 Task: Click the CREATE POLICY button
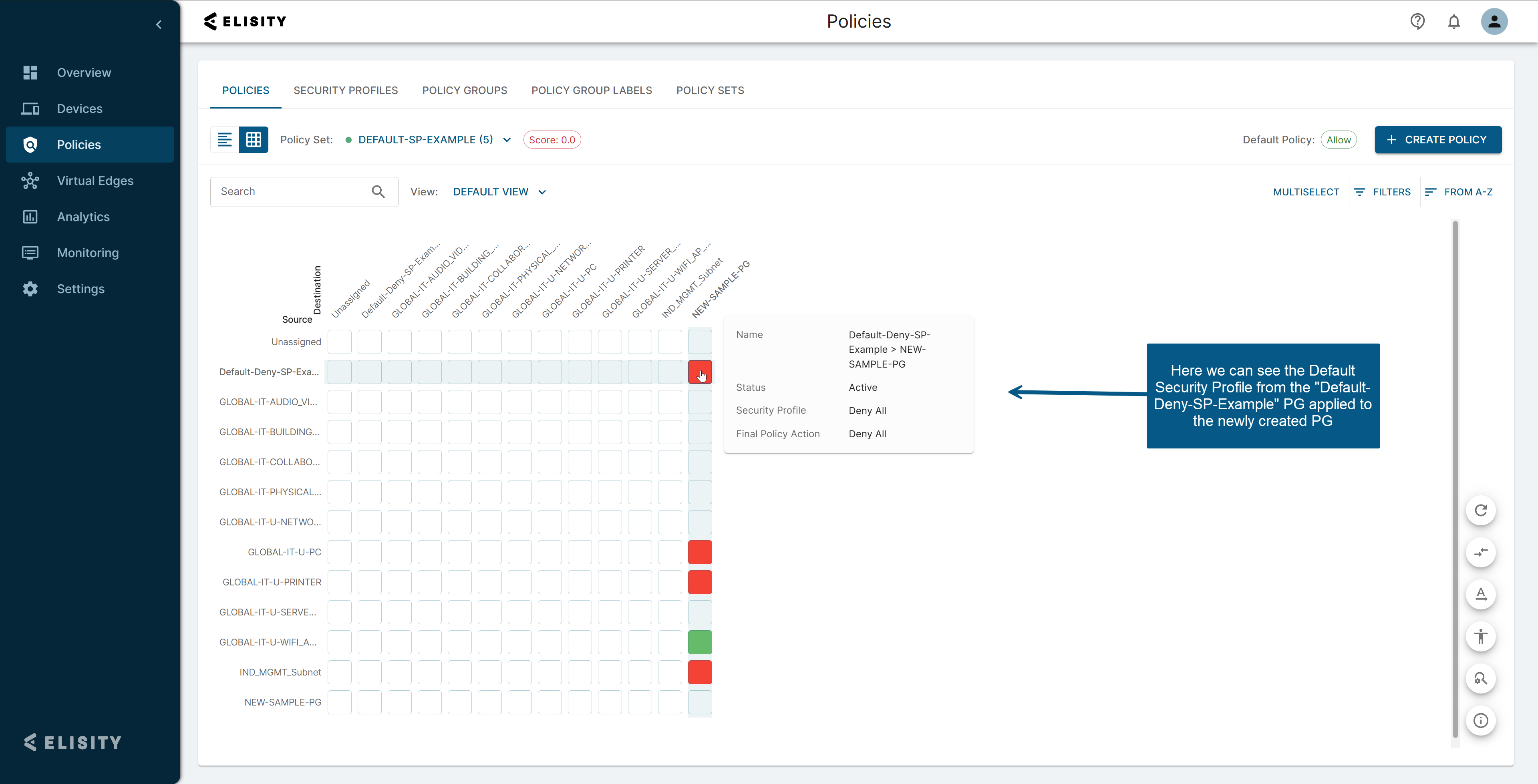click(1437, 140)
